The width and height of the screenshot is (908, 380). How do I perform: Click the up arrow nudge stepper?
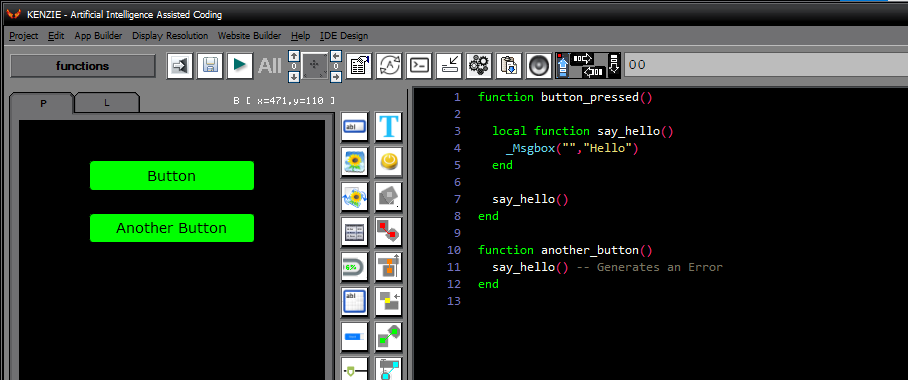[x=294, y=56]
